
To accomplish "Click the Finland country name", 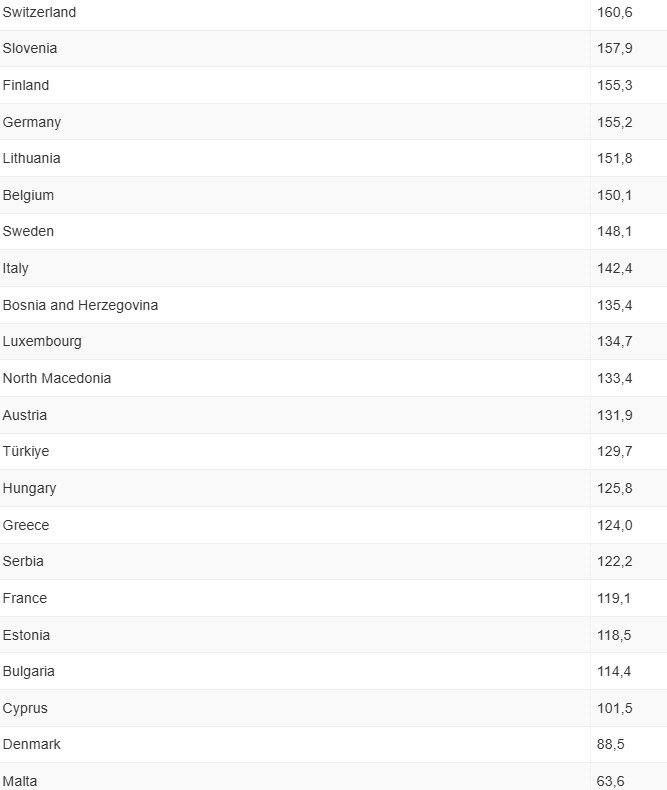I will pos(26,85).
